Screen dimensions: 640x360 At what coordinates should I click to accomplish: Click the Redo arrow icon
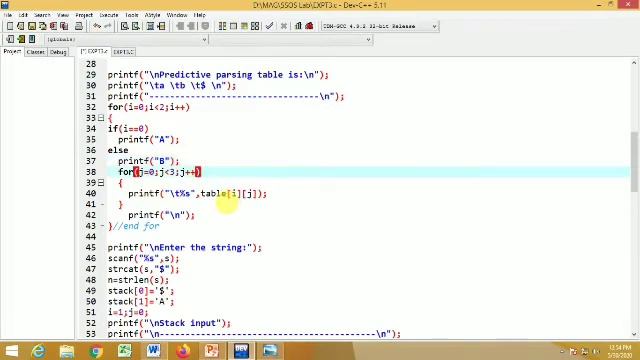[108, 26]
